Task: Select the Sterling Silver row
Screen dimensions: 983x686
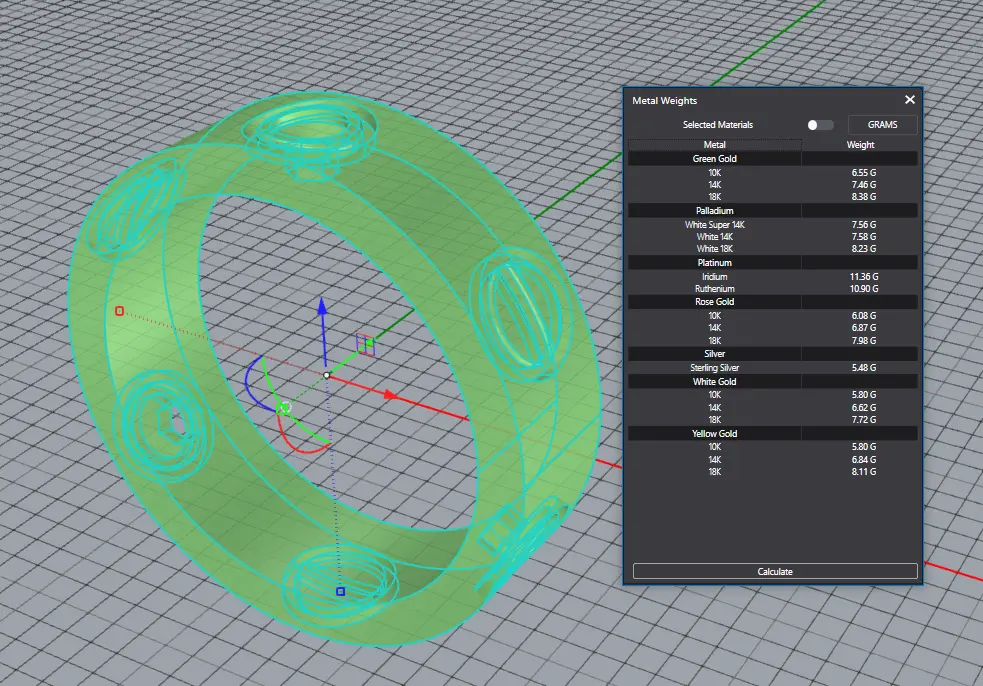Action: [x=773, y=367]
